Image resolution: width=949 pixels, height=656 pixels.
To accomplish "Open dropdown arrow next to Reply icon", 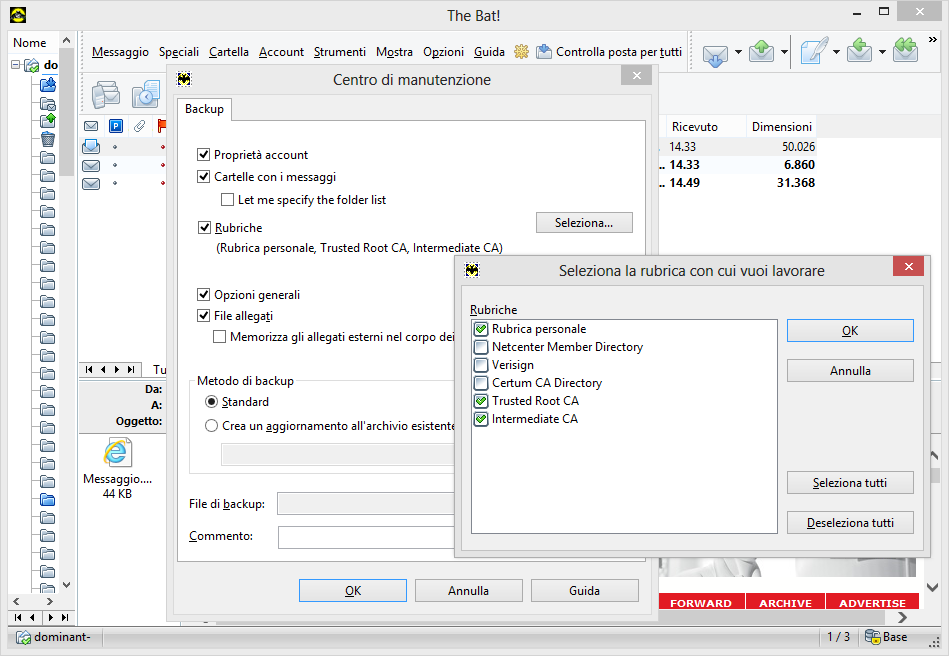I will point(882,52).
